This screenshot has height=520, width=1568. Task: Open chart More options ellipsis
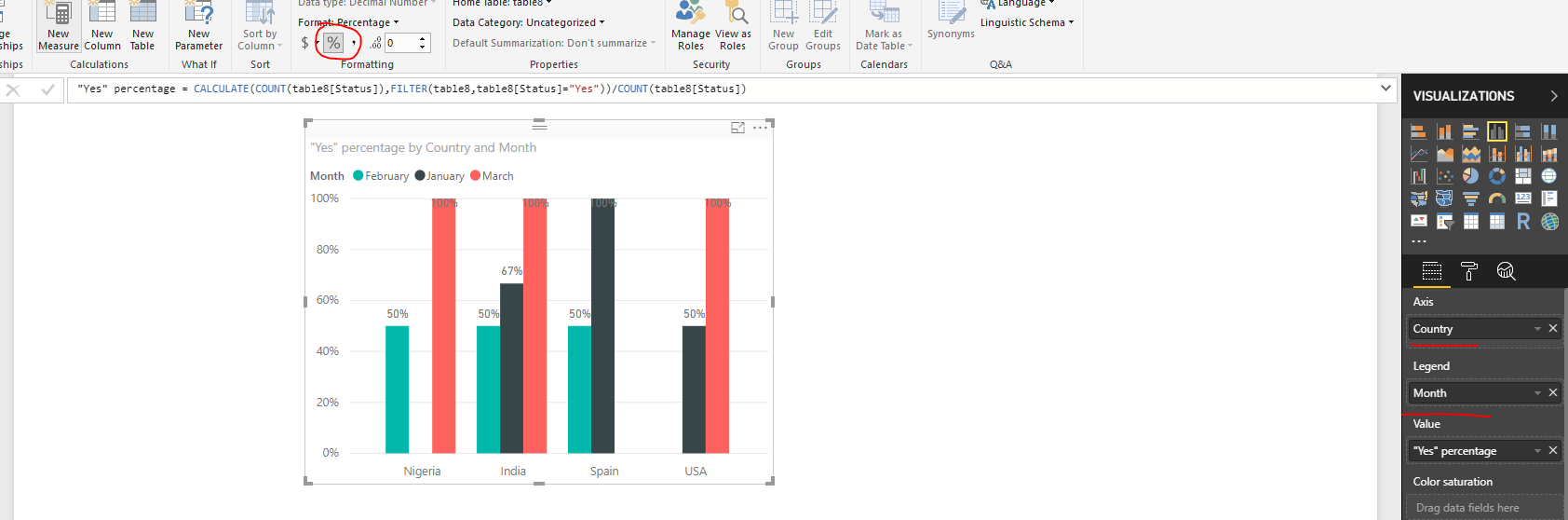pyautogui.click(x=761, y=128)
